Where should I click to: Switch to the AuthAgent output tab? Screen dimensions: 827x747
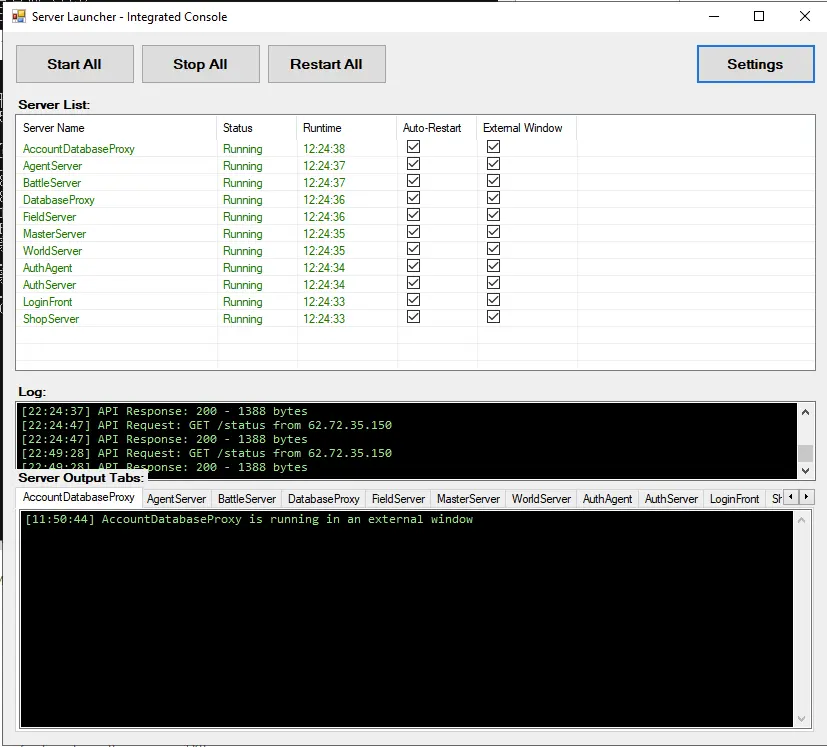tap(607, 499)
